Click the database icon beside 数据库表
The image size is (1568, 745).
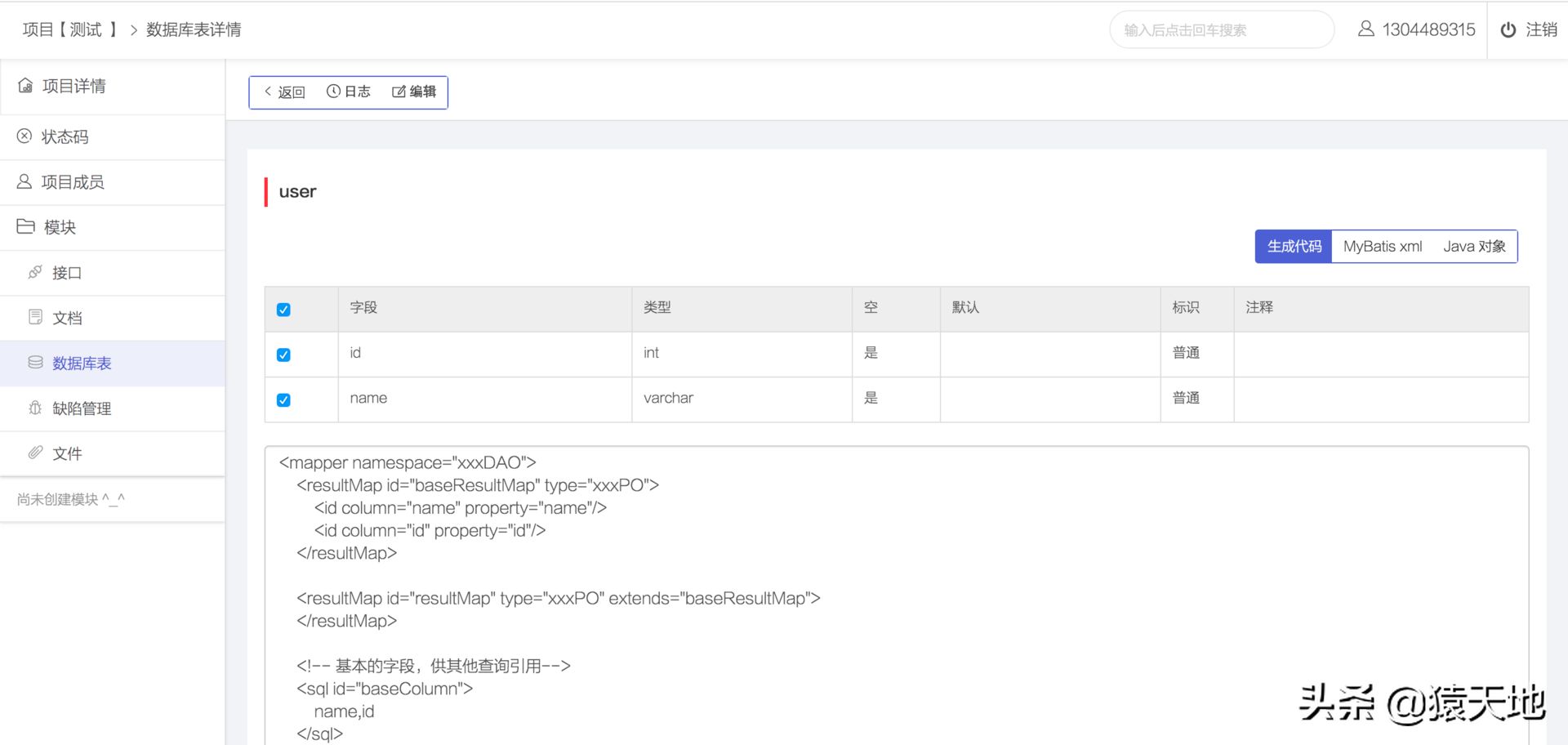(x=35, y=362)
